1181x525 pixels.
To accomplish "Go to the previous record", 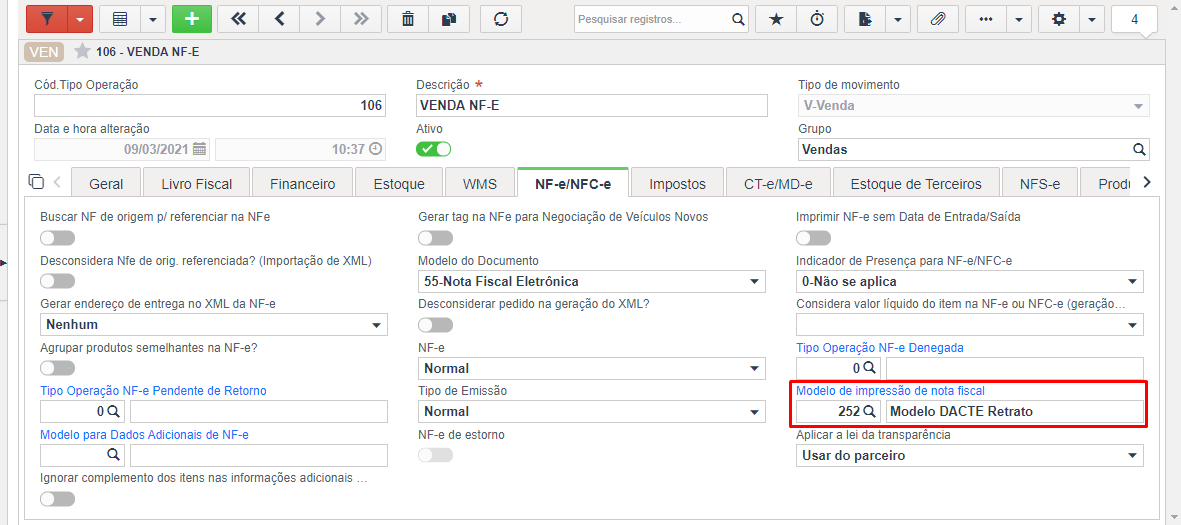I will pyautogui.click(x=279, y=19).
